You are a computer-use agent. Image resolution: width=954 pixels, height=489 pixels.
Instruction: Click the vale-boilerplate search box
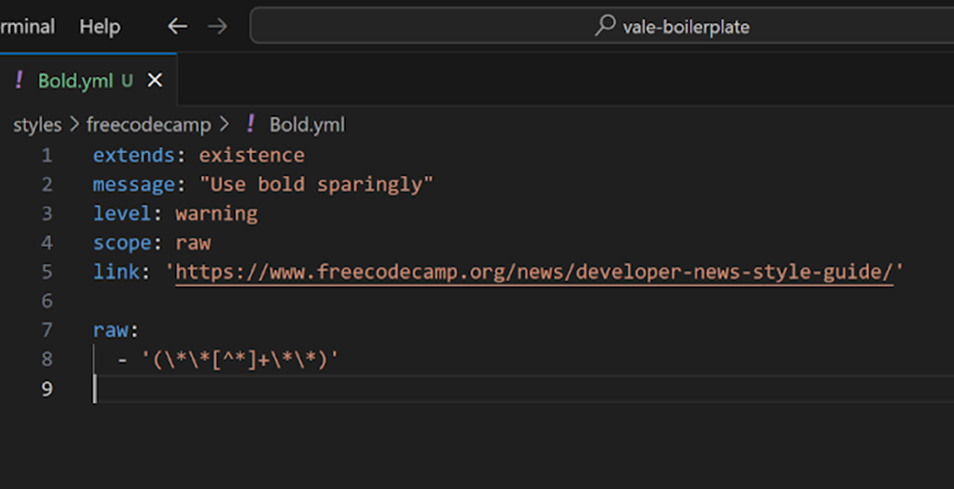click(x=602, y=26)
